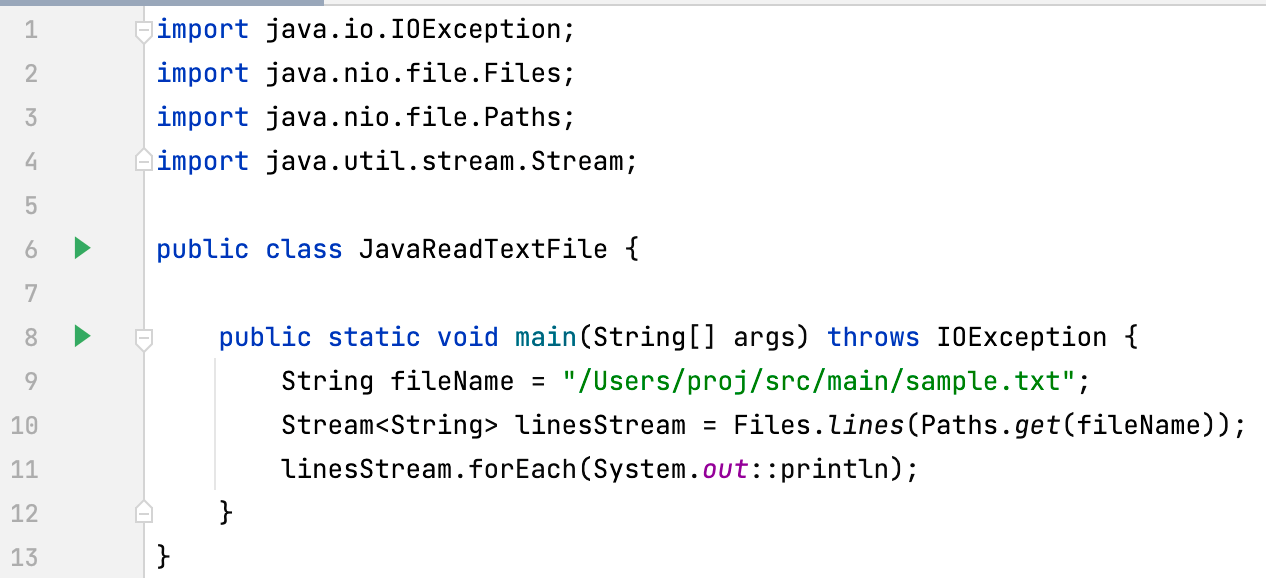
Task: Toggle a breakpoint in the gutter at line 9
Action: [110, 381]
